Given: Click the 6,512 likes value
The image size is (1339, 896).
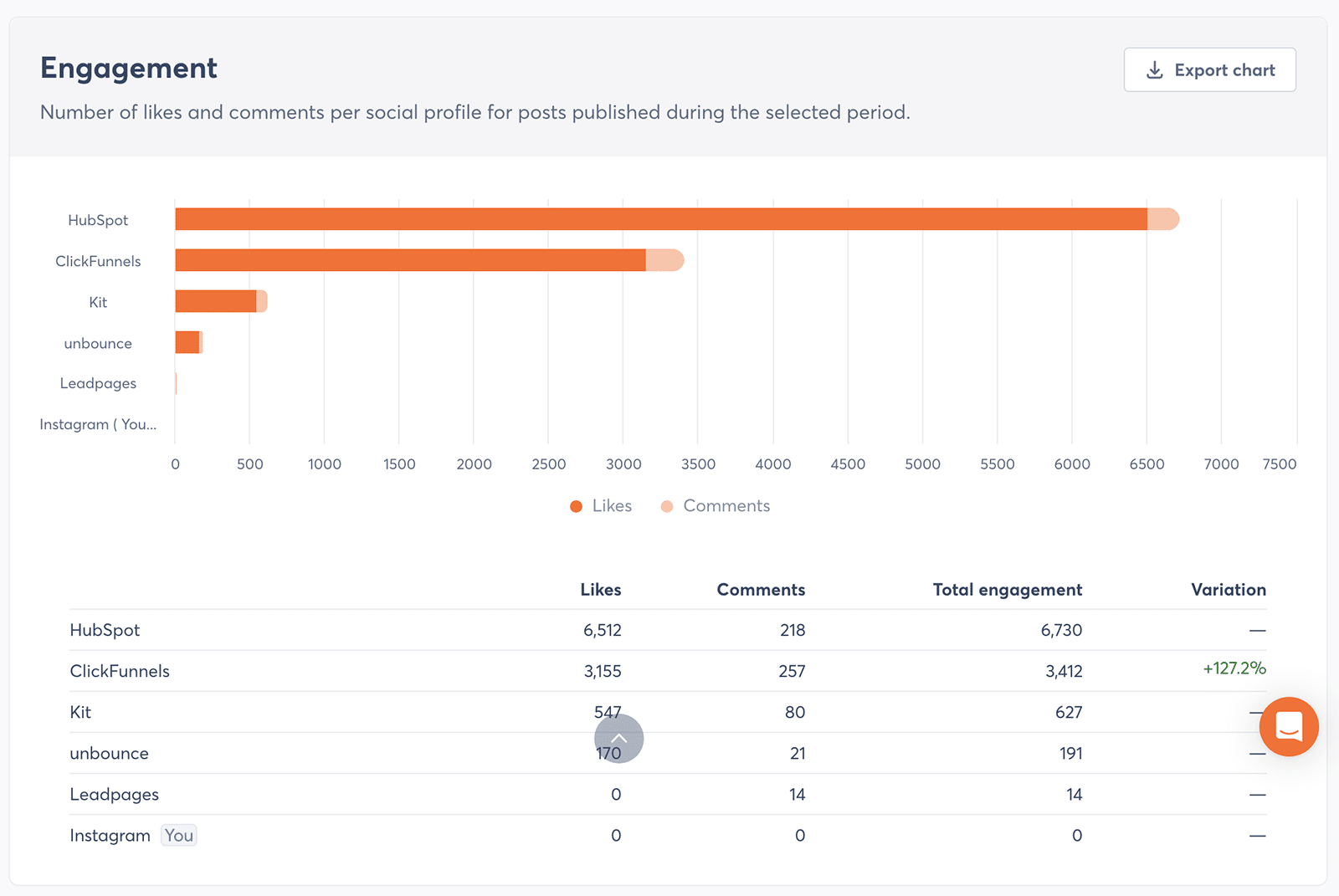Looking at the screenshot, I should 603,630.
